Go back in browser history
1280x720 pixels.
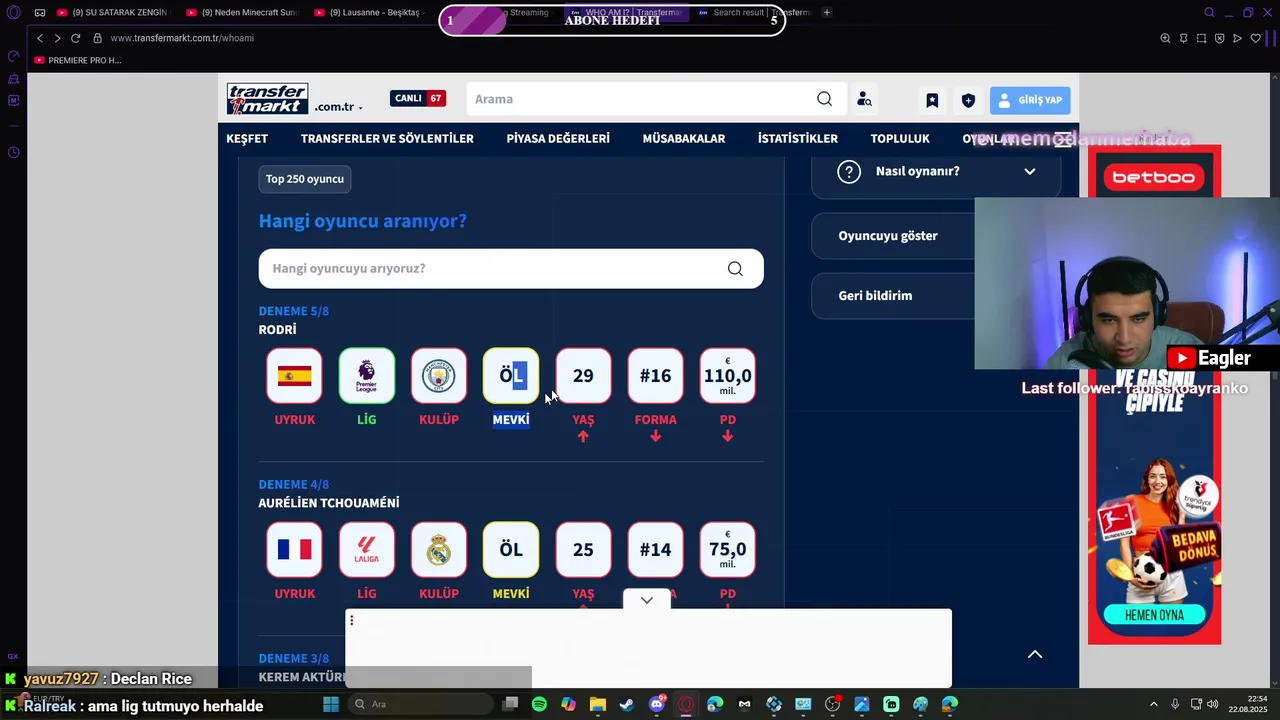point(40,38)
